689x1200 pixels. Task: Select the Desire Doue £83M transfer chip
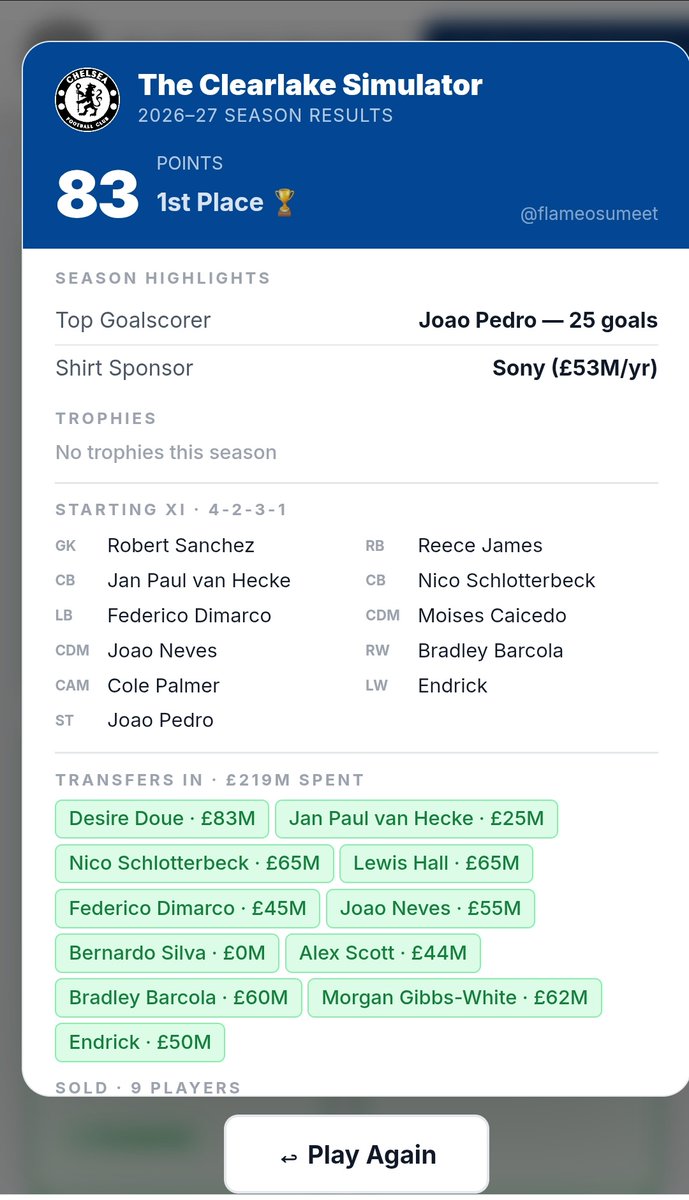click(x=162, y=819)
